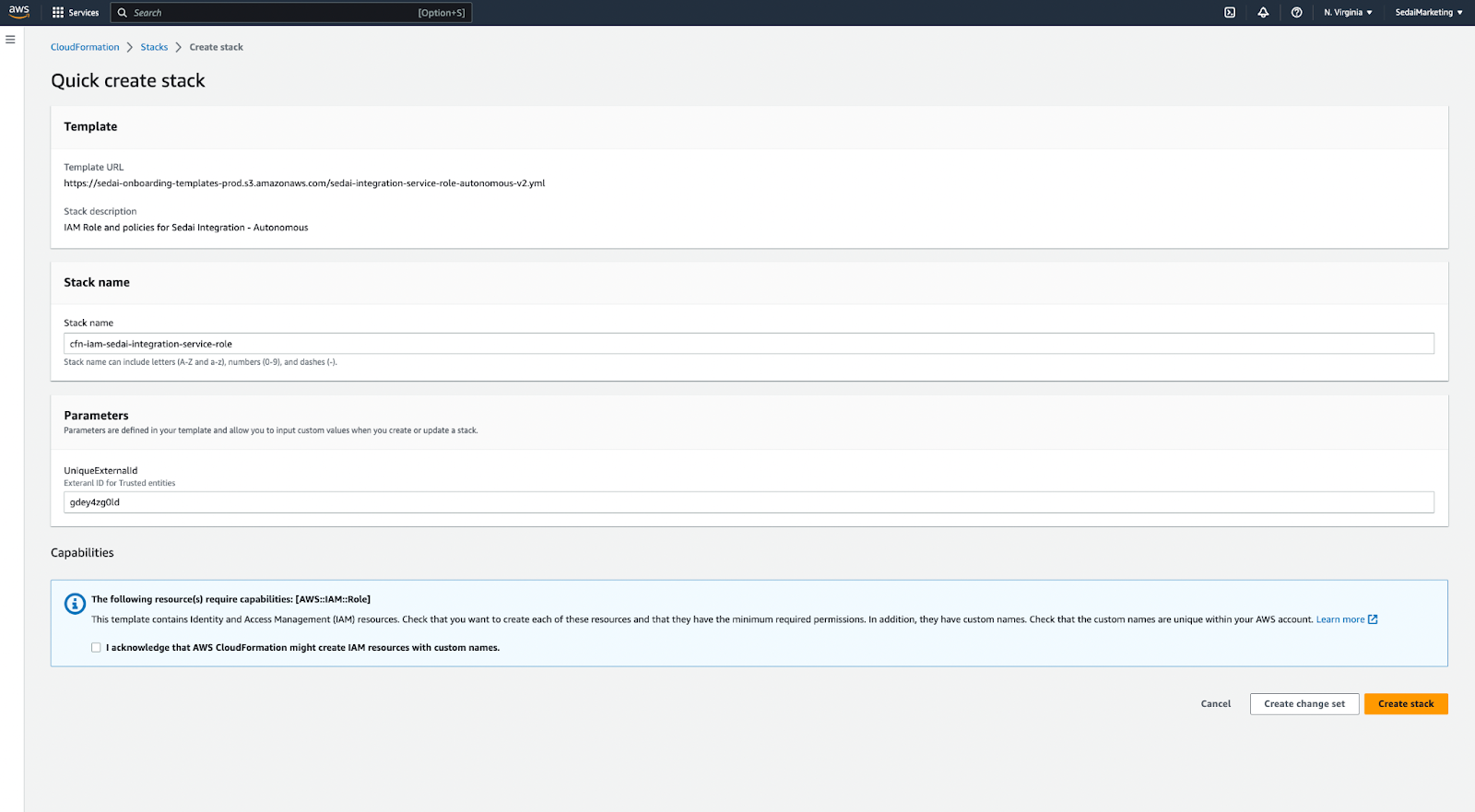Follow the Learn more link

[1340, 619]
